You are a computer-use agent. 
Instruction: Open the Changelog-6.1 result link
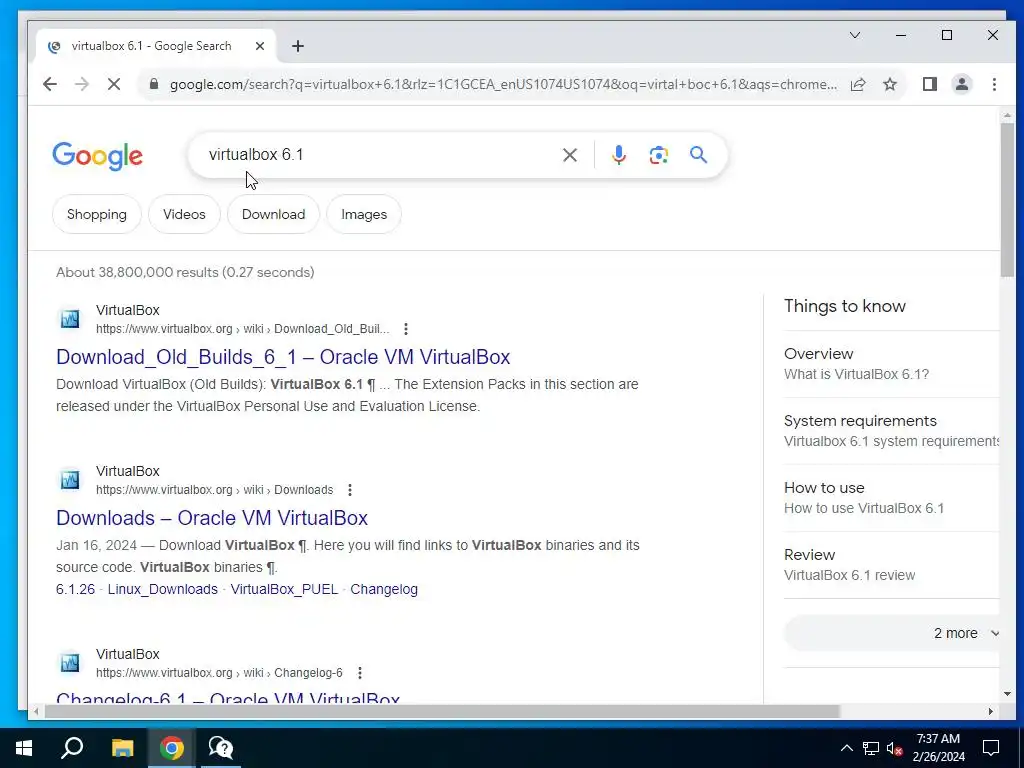coord(227,697)
